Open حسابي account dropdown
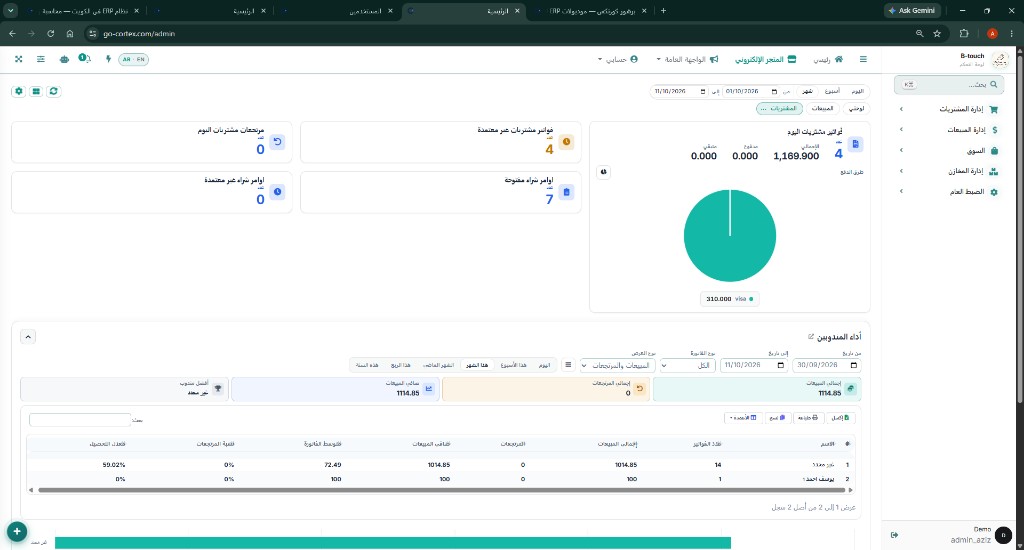The width and height of the screenshot is (1024, 550). click(618, 59)
